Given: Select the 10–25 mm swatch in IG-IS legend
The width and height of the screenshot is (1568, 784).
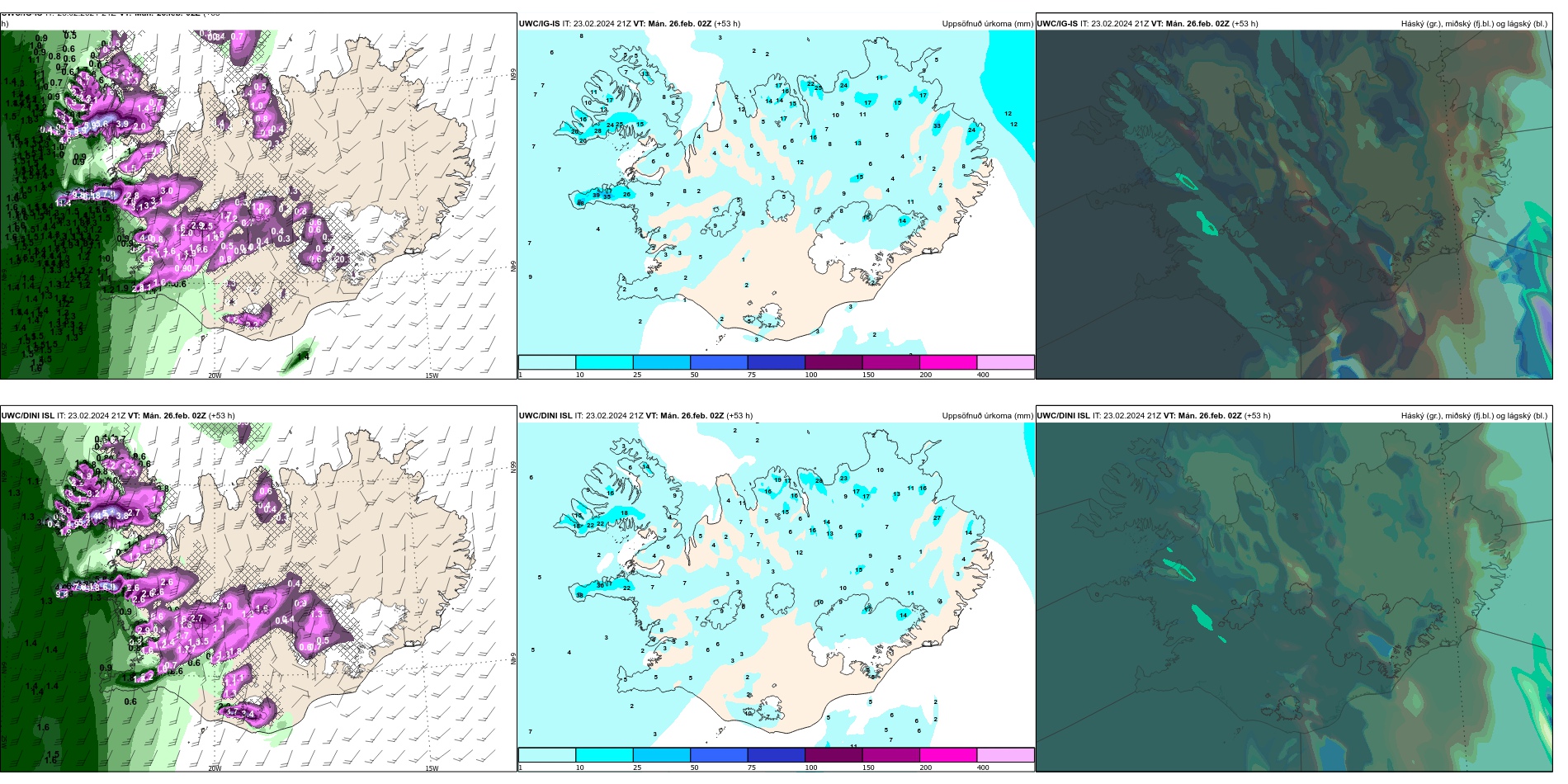Looking at the screenshot, I should click(x=604, y=362).
